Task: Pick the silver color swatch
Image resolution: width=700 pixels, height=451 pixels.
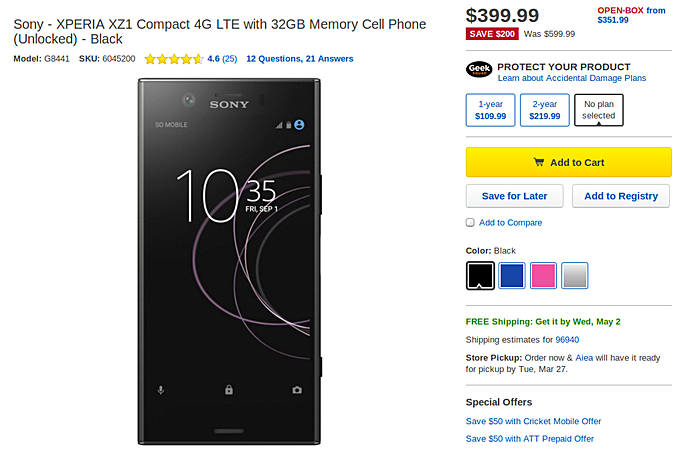Action: [x=575, y=276]
